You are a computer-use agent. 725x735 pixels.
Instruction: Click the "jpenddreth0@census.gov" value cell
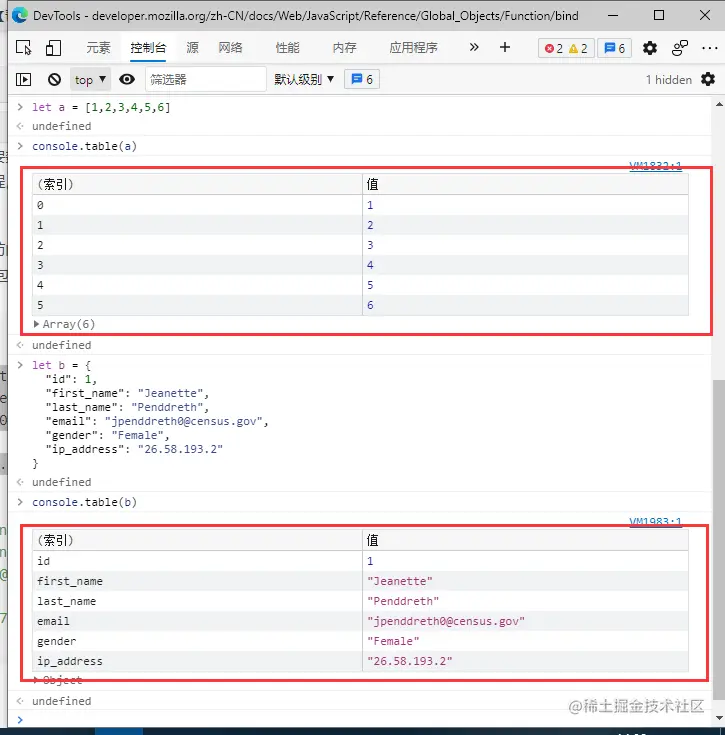[x=525, y=621]
